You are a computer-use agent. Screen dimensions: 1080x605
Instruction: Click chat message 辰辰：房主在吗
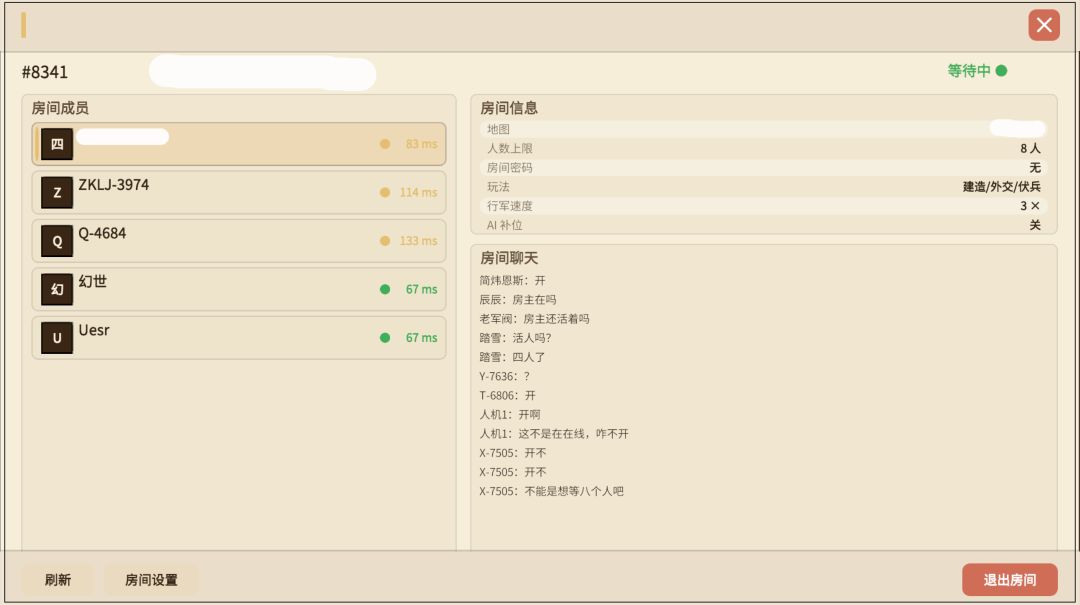click(518, 300)
